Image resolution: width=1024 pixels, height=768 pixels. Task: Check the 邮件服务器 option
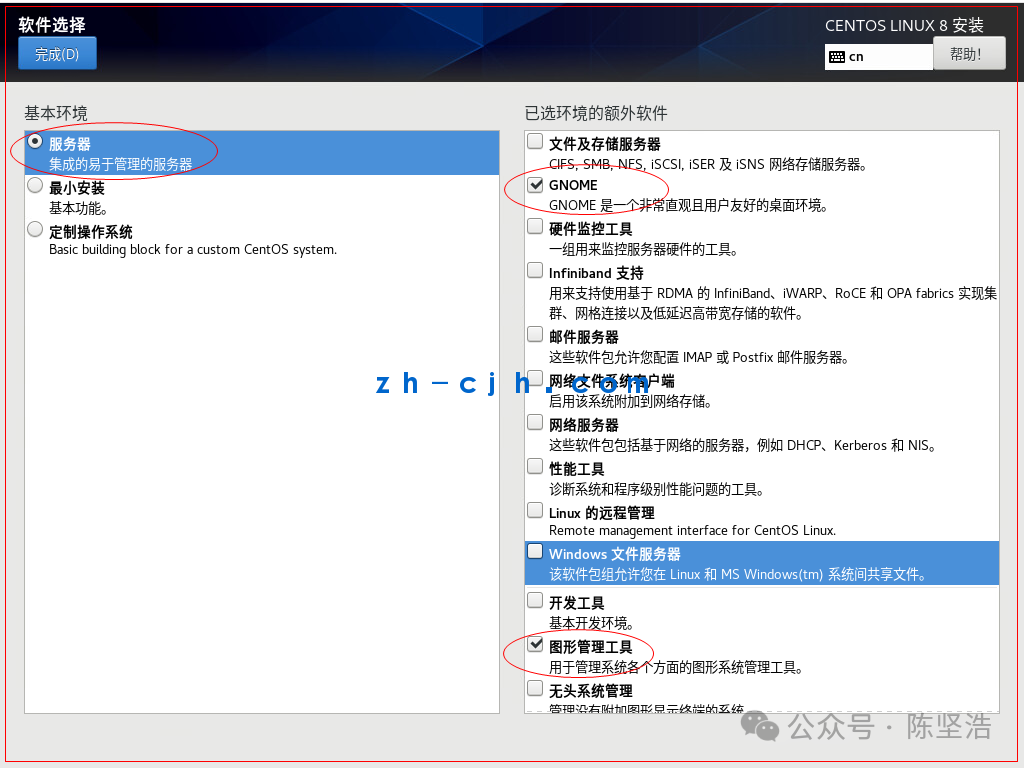(535, 334)
